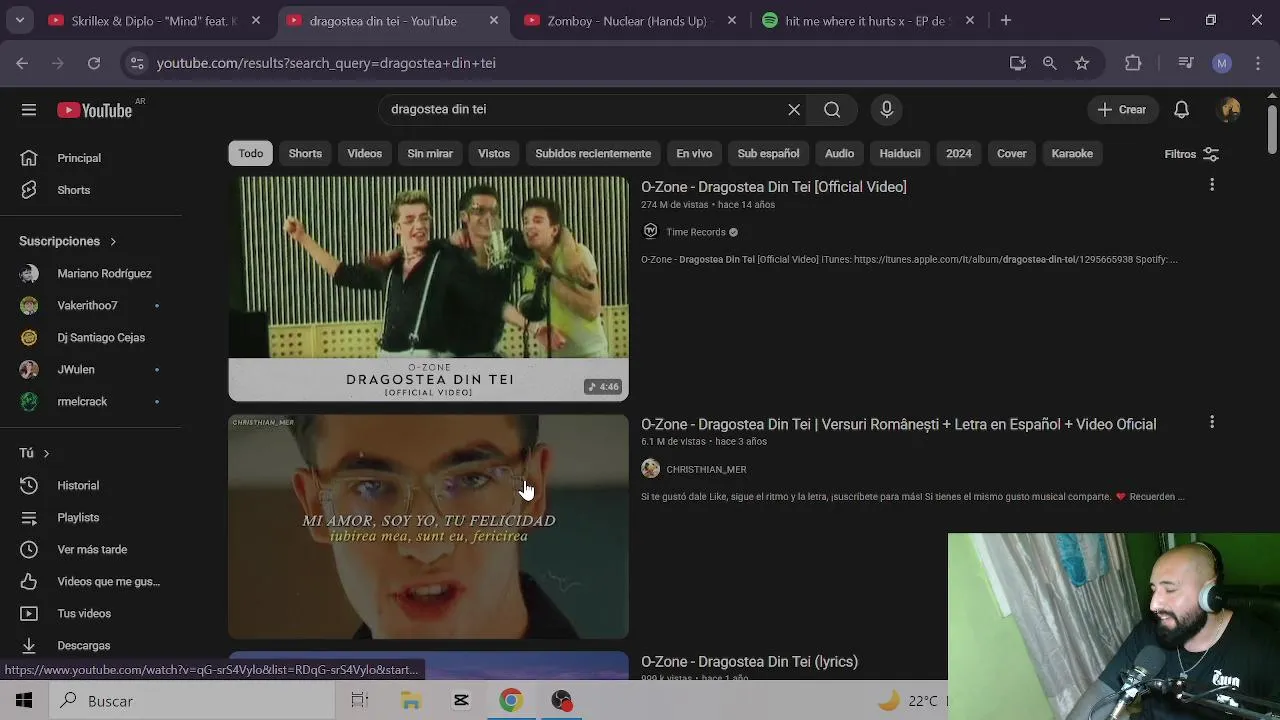The height and width of the screenshot is (720, 1280).
Task: Open YouTube notifications bell
Action: tap(1181, 109)
